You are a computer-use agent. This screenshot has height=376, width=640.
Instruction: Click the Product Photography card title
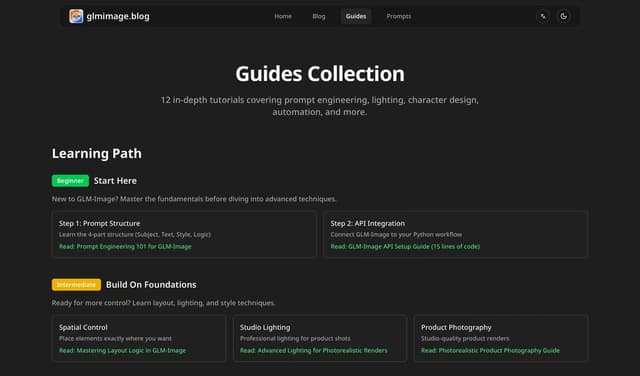tap(456, 327)
